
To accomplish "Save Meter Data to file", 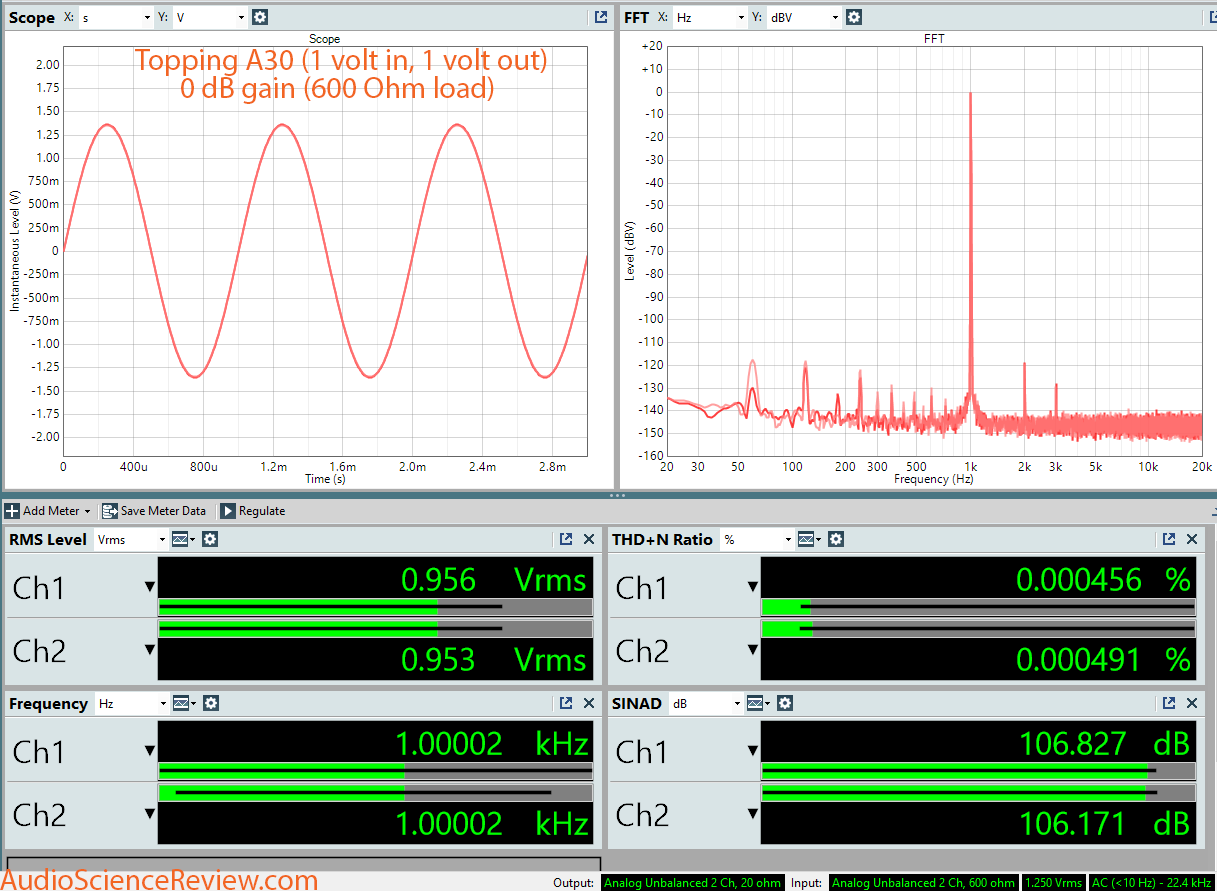I will (x=154, y=511).
